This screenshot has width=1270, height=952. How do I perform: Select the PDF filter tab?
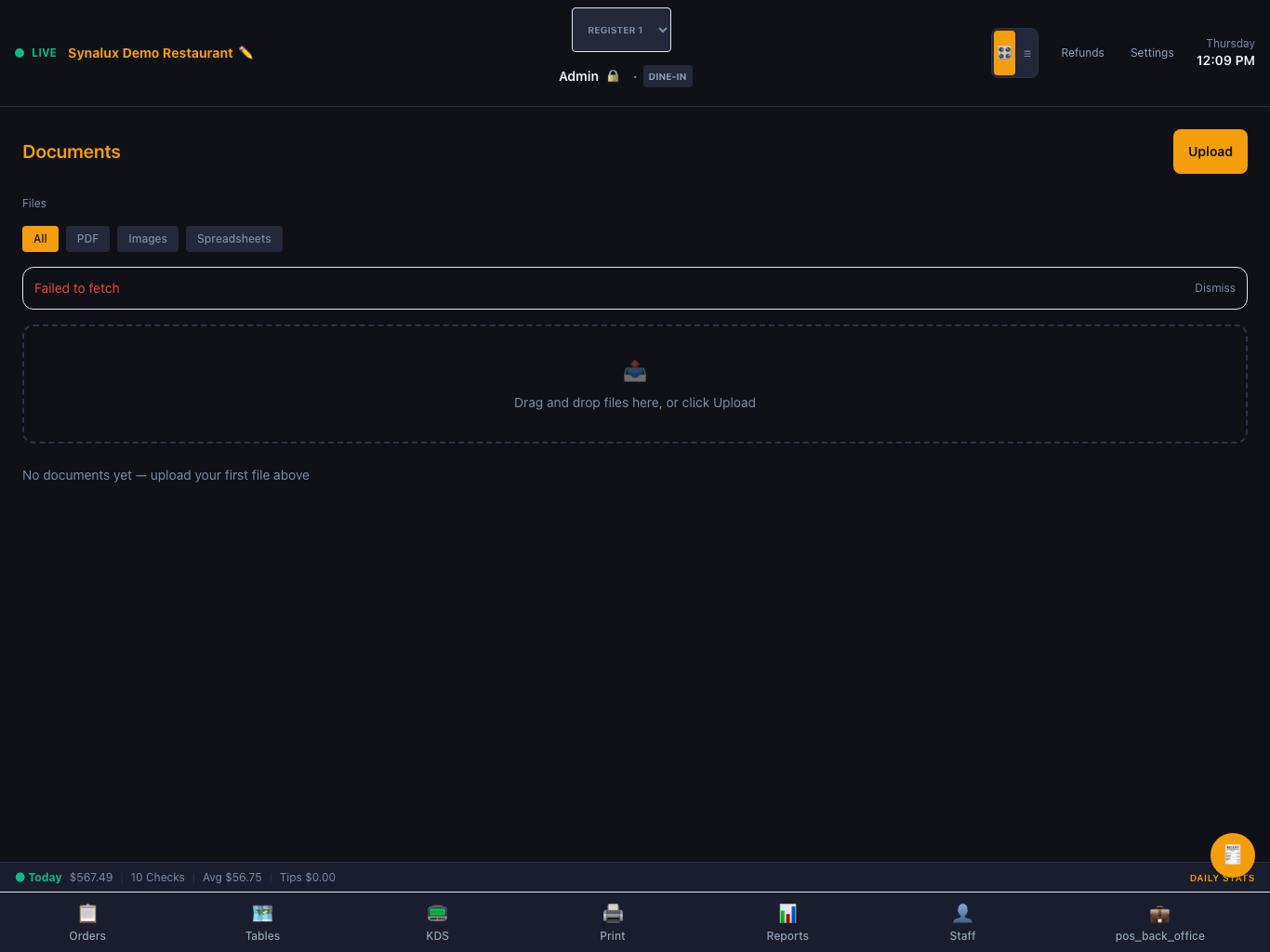tap(87, 239)
